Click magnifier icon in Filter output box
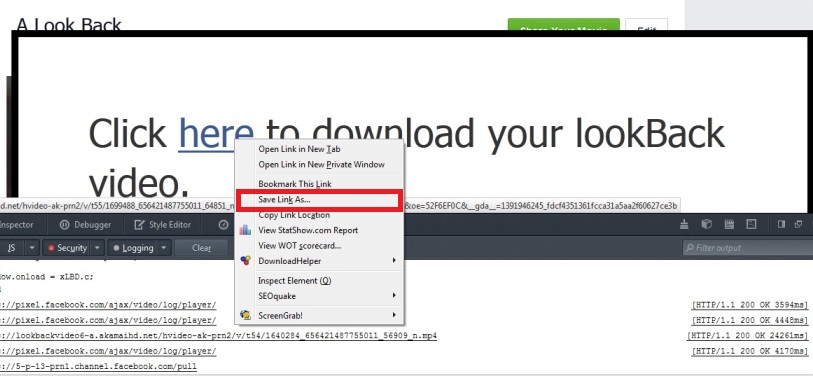The height and width of the screenshot is (383, 813). tap(690, 248)
